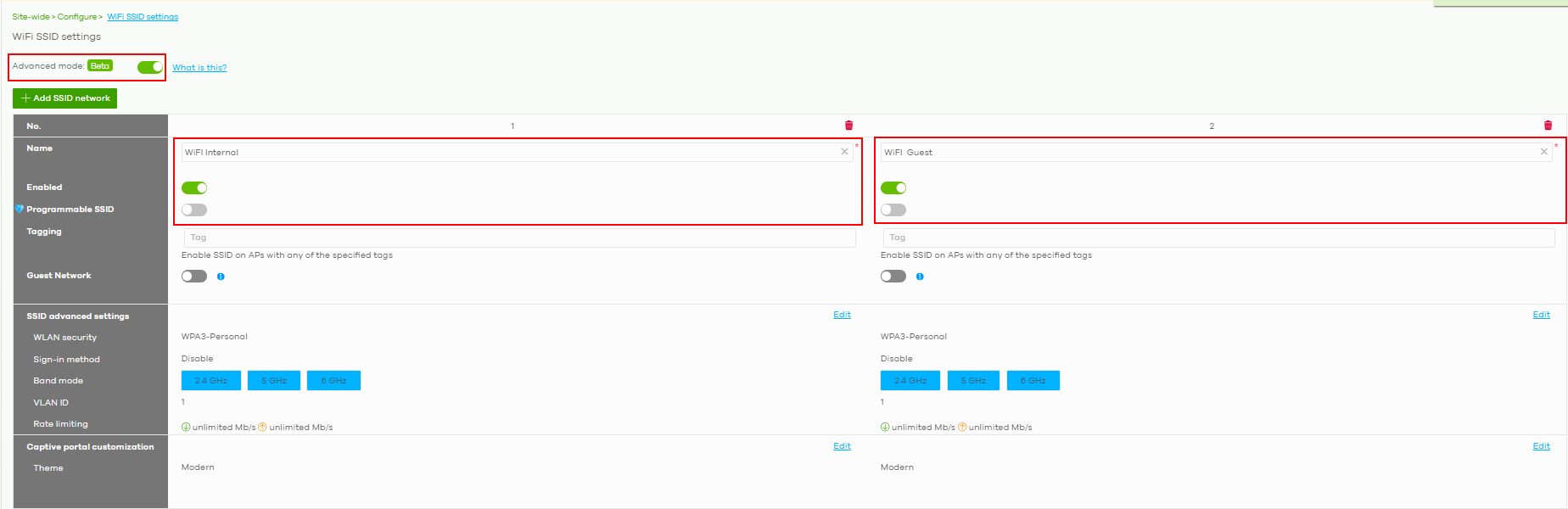Toggle 6 GHz band for SSID 1
1568x509 pixels.
[x=333, y=380]
